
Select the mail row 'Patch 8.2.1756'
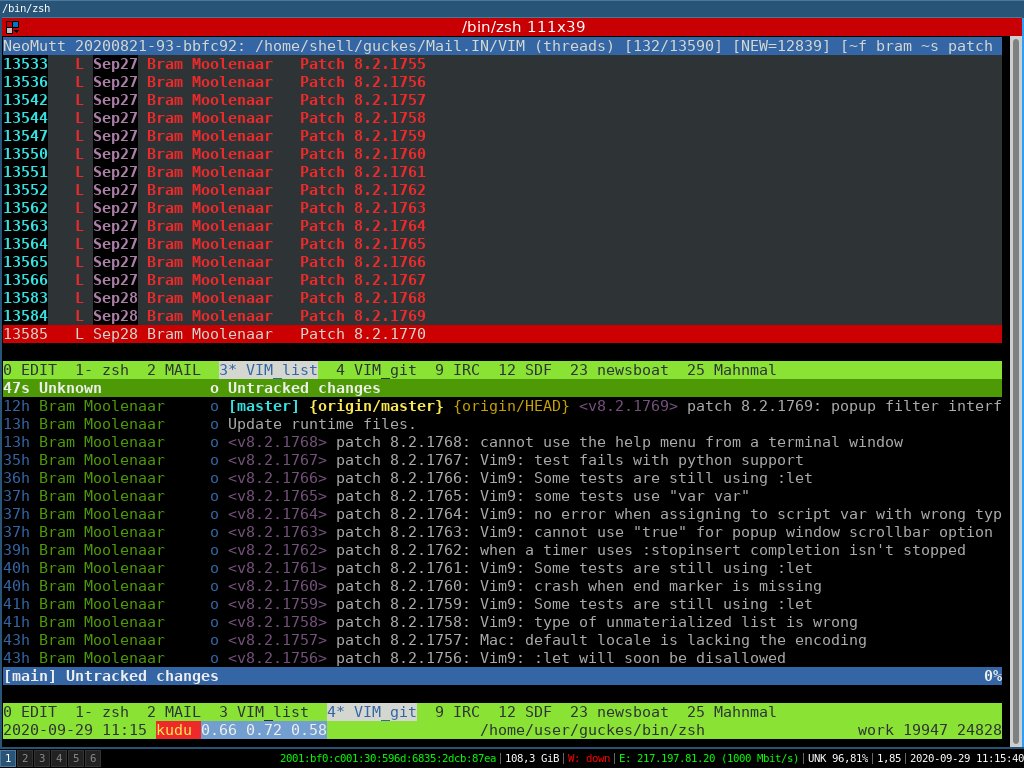(502, 82)
